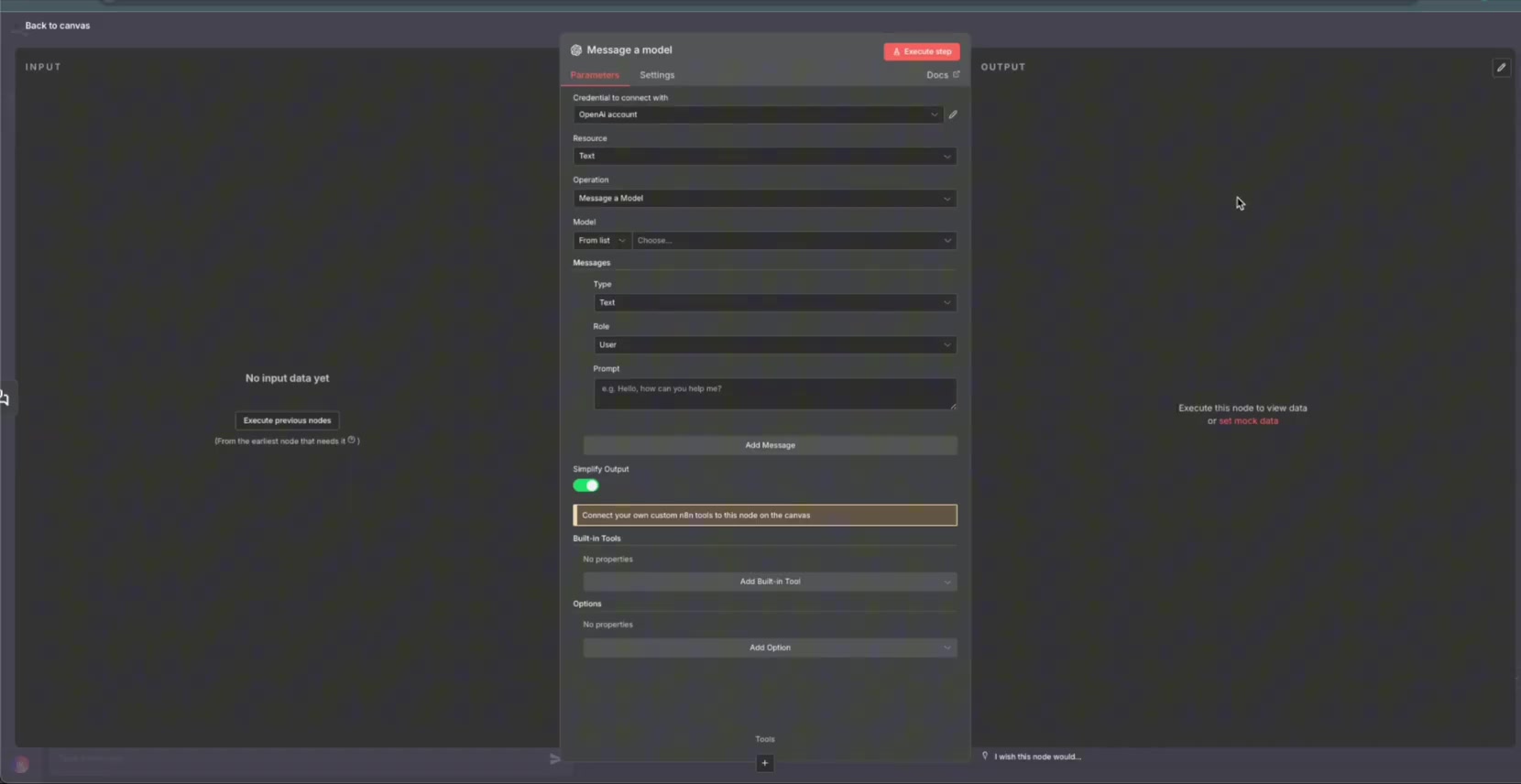1521x784 pixels.
Task: Click the Add Message button
Action: 770,445
